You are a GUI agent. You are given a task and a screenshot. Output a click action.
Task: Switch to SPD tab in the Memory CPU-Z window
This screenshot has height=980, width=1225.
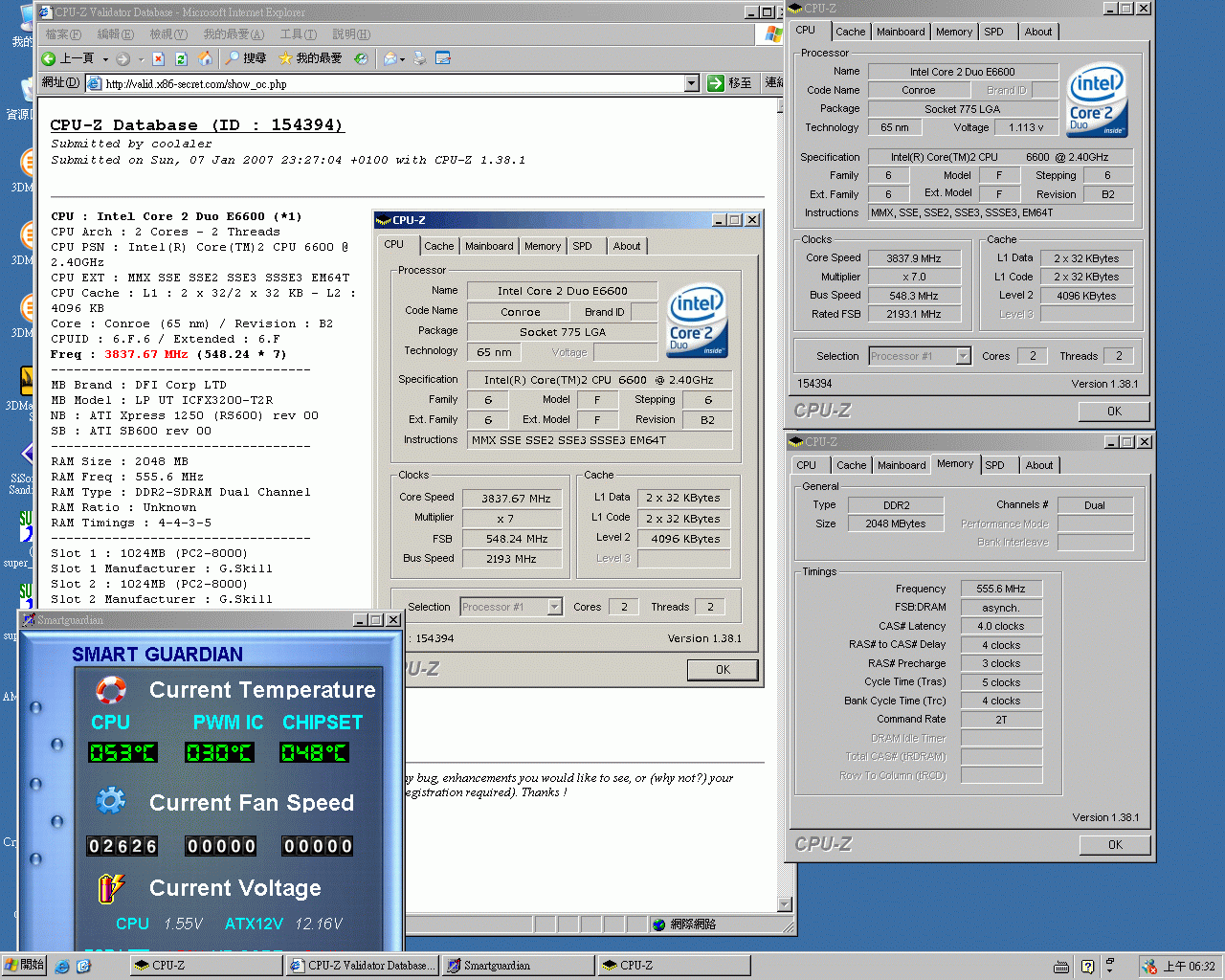[994, 465]
